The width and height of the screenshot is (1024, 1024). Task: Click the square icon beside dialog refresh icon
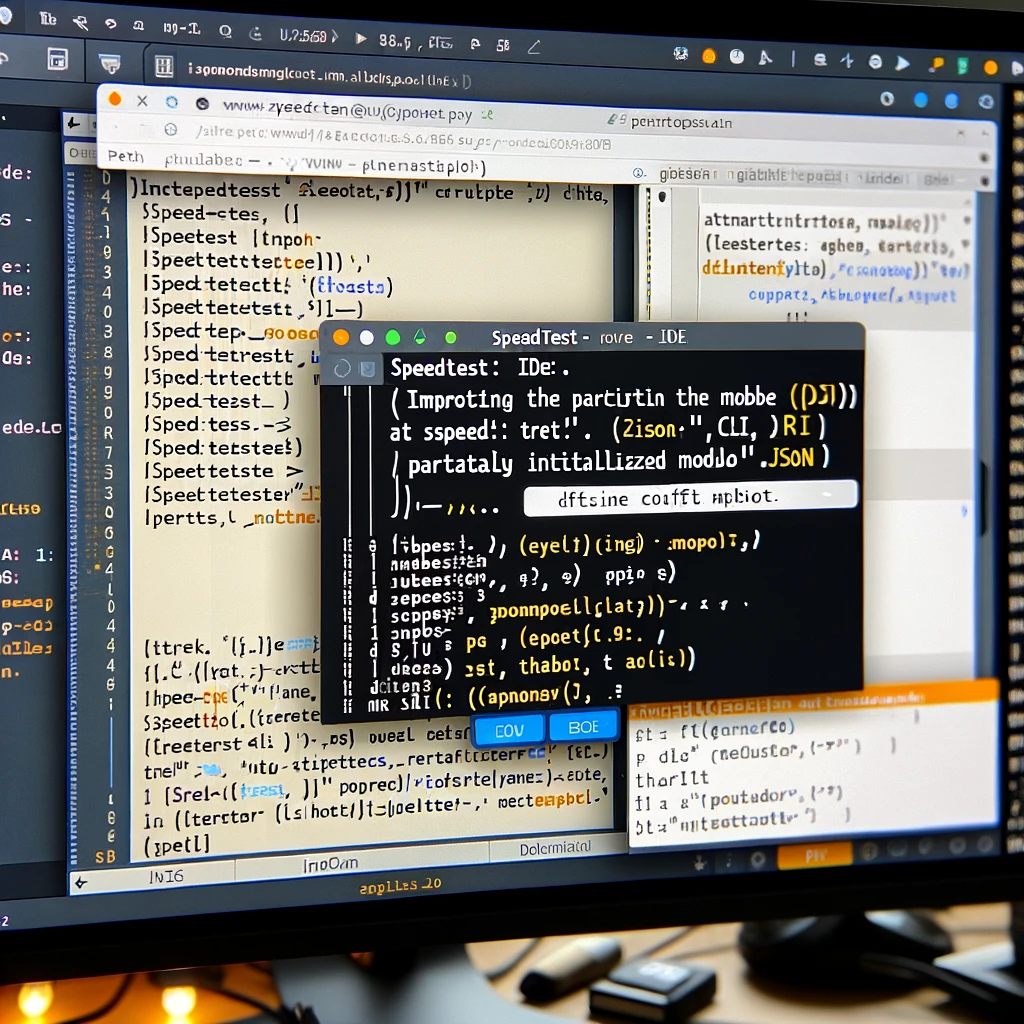click(368, 368)
